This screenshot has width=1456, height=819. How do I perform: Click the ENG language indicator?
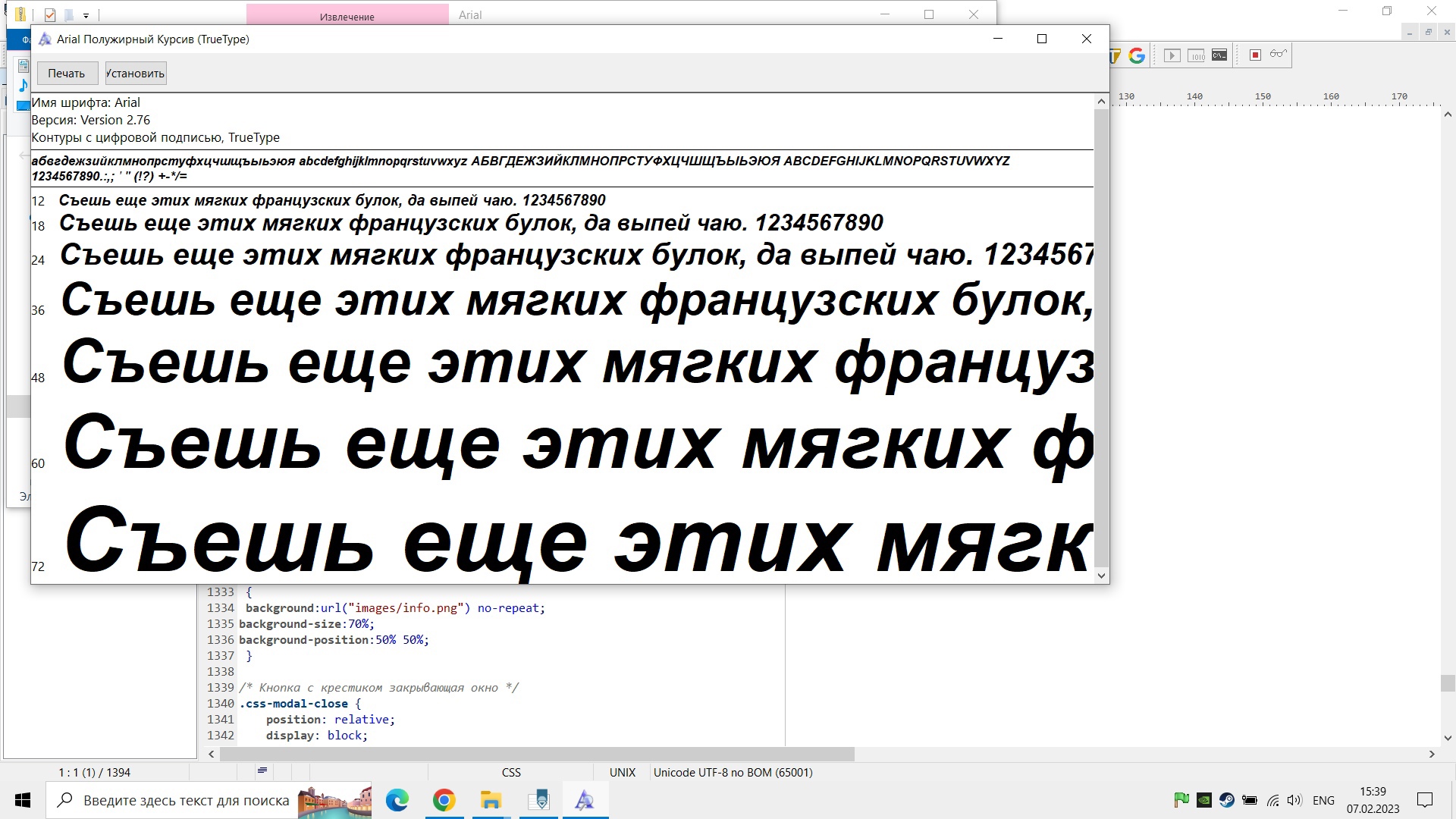1323,800
